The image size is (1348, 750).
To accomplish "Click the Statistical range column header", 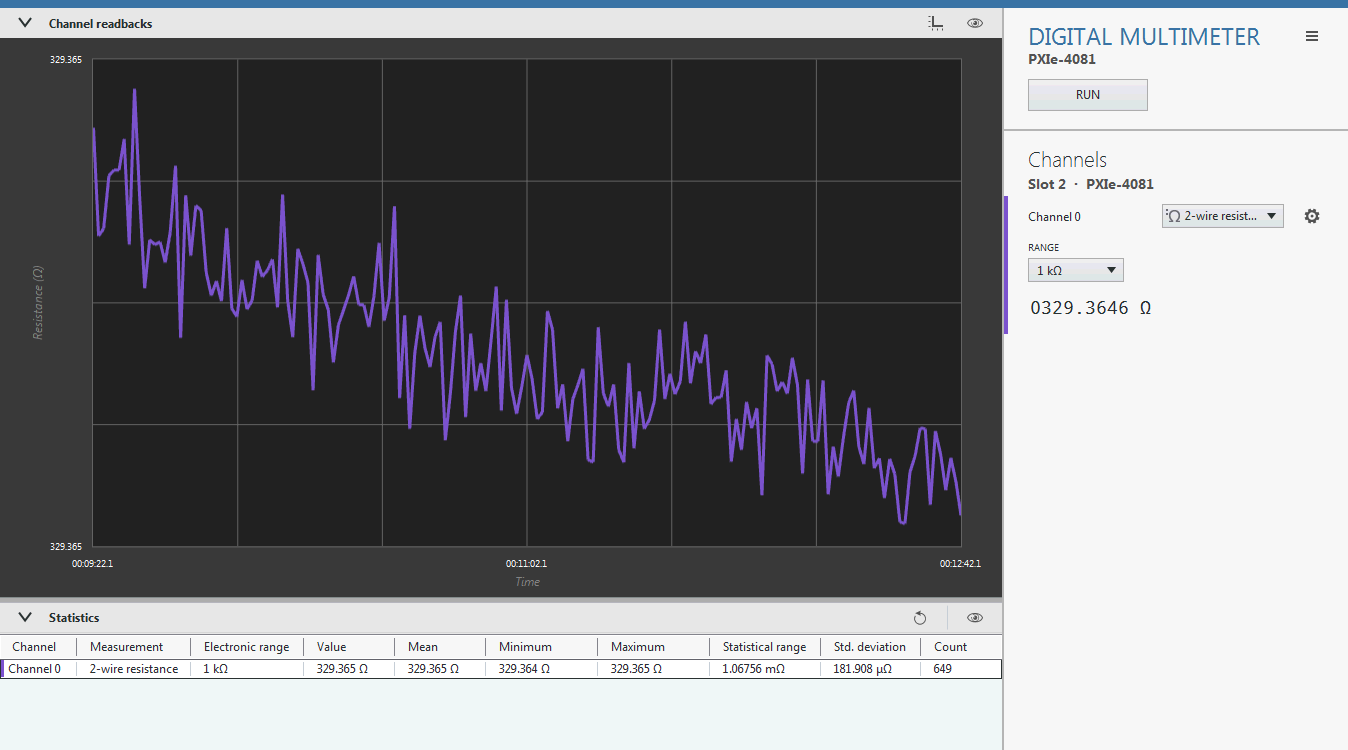I will click(x=764, y=647).
